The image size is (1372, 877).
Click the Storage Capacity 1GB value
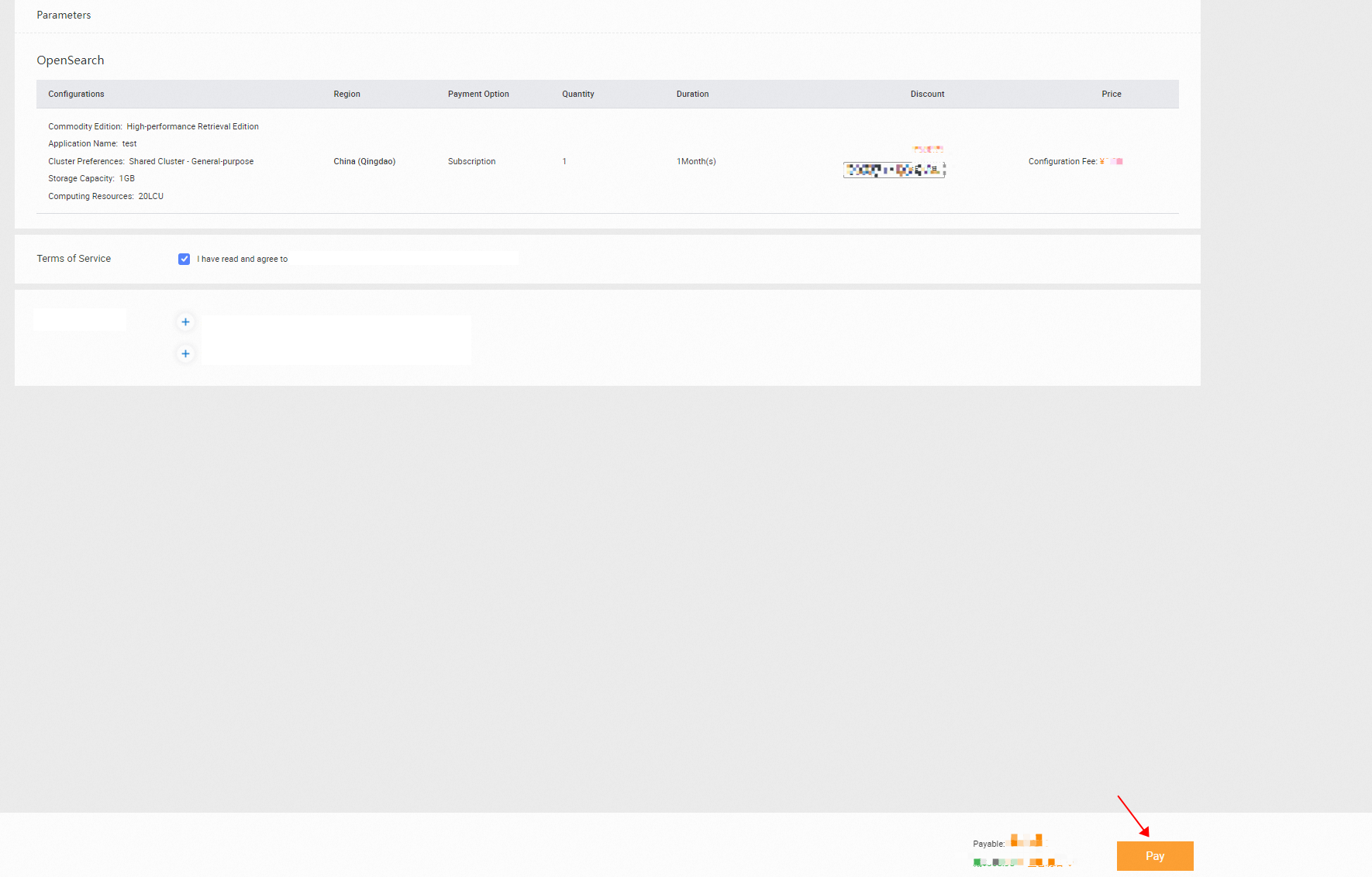tap(126, 178)
